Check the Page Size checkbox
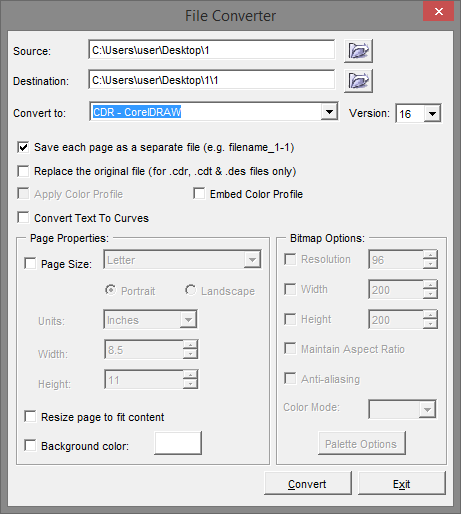Viewport: 461px width, 514px height. pos(30,264)
